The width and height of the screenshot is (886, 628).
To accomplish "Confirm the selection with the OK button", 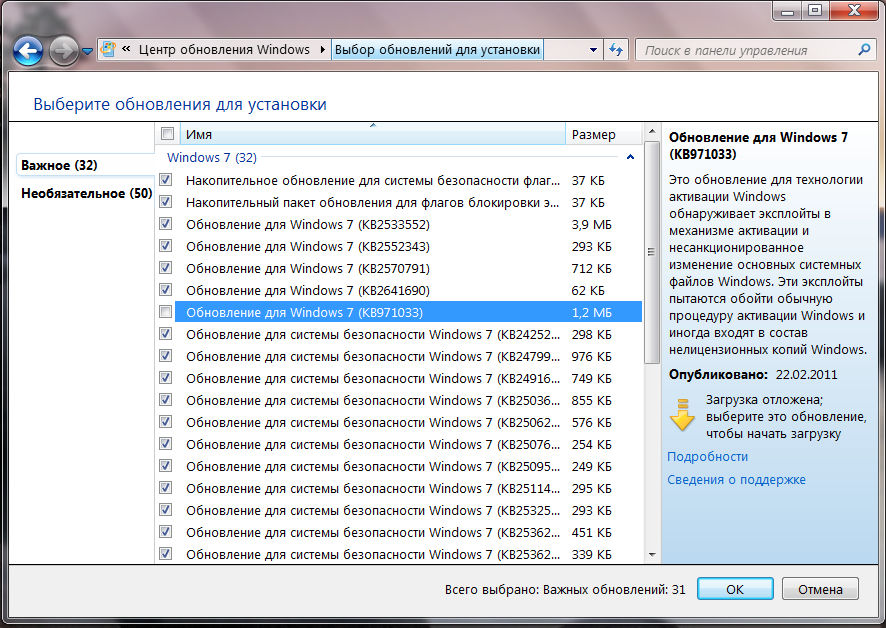I will coord(735,589).
